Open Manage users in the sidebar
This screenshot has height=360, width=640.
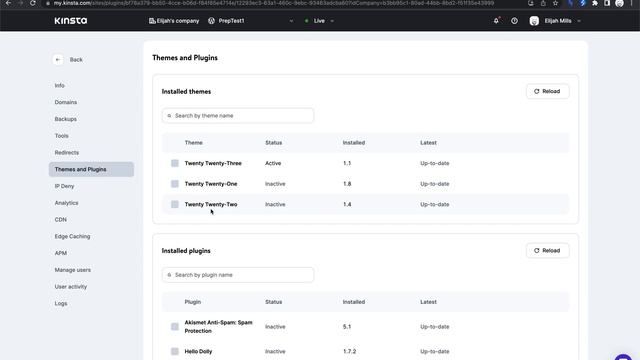(73, 270)
